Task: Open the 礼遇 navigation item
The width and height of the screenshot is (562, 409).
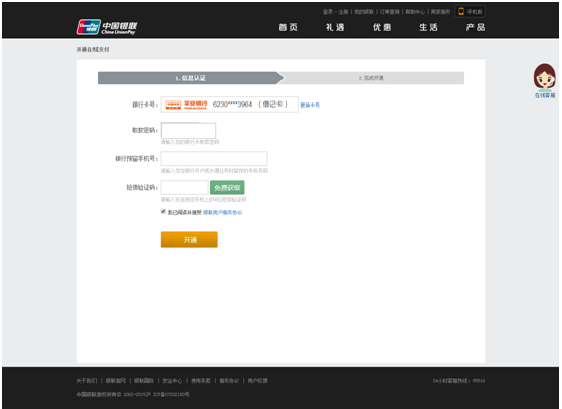Action: pos(335,27)
